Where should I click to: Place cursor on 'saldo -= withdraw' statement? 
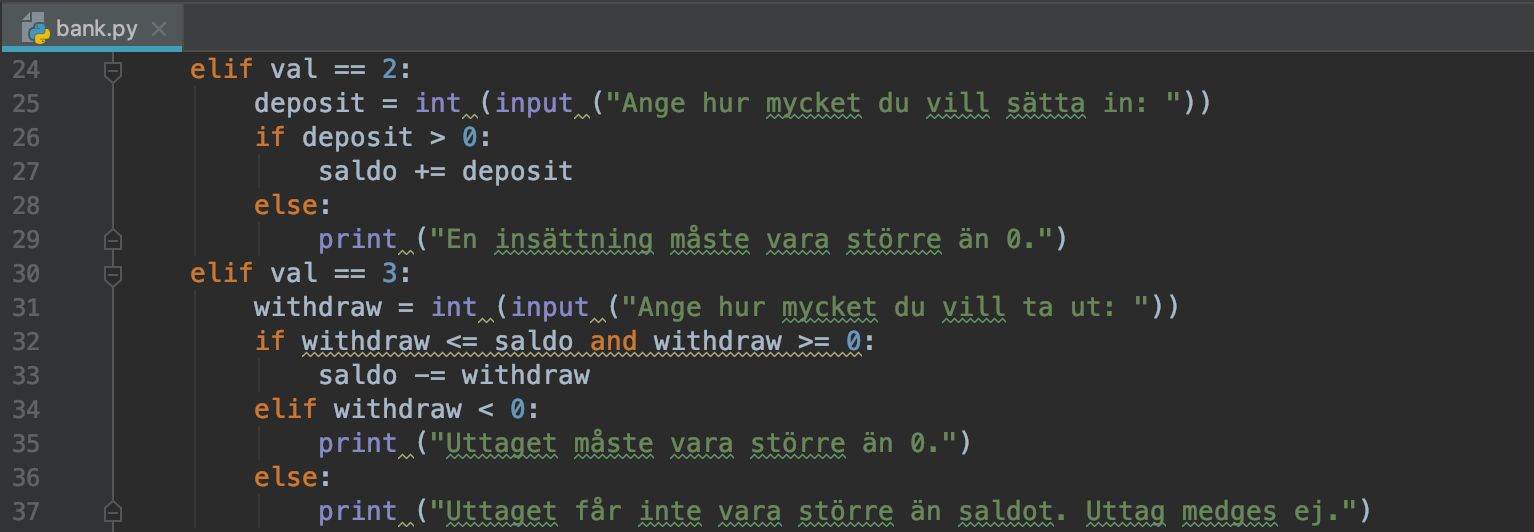[453, 376]
